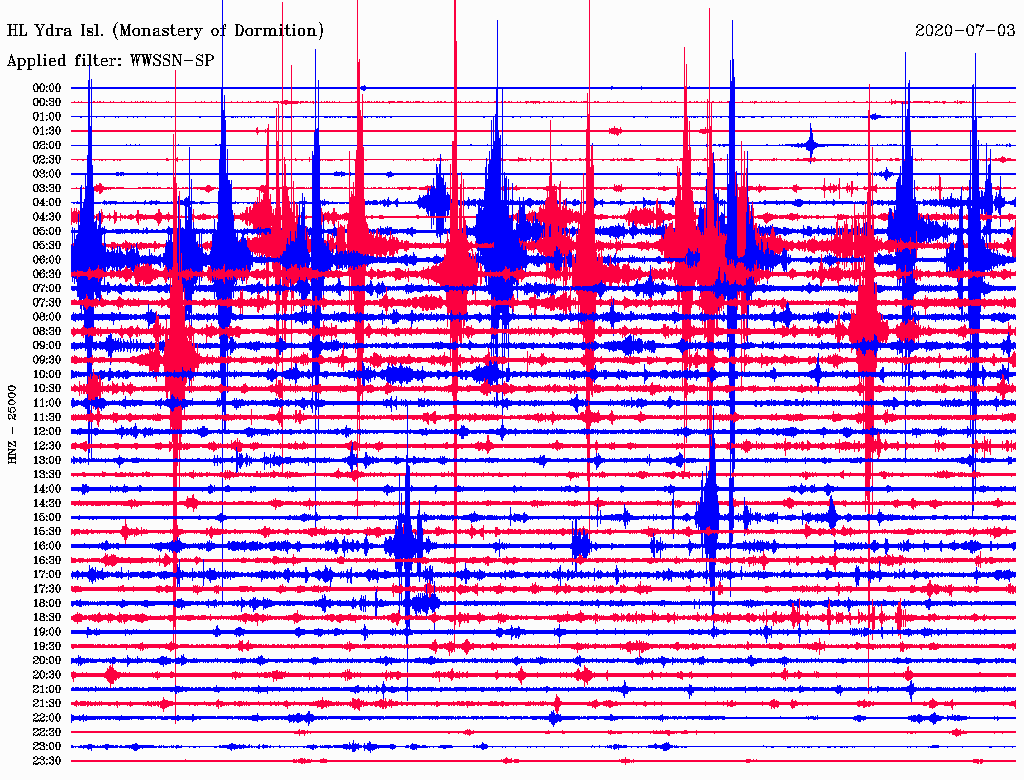
Task: Select the 09:00 time label
Action: [x=47, y=346]
